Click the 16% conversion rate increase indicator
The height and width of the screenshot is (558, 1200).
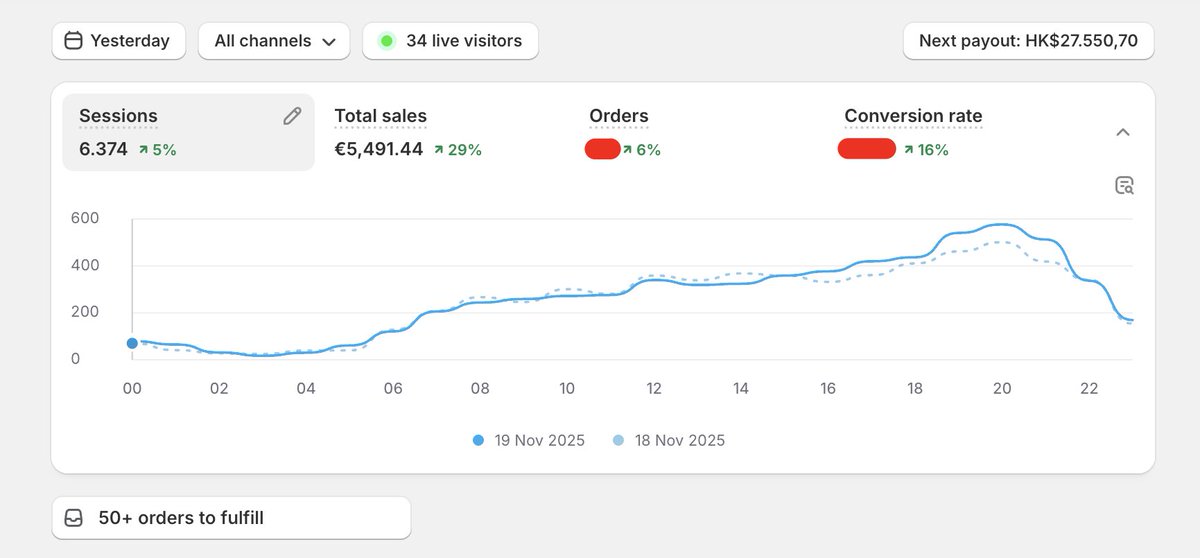tap(925, 150)
